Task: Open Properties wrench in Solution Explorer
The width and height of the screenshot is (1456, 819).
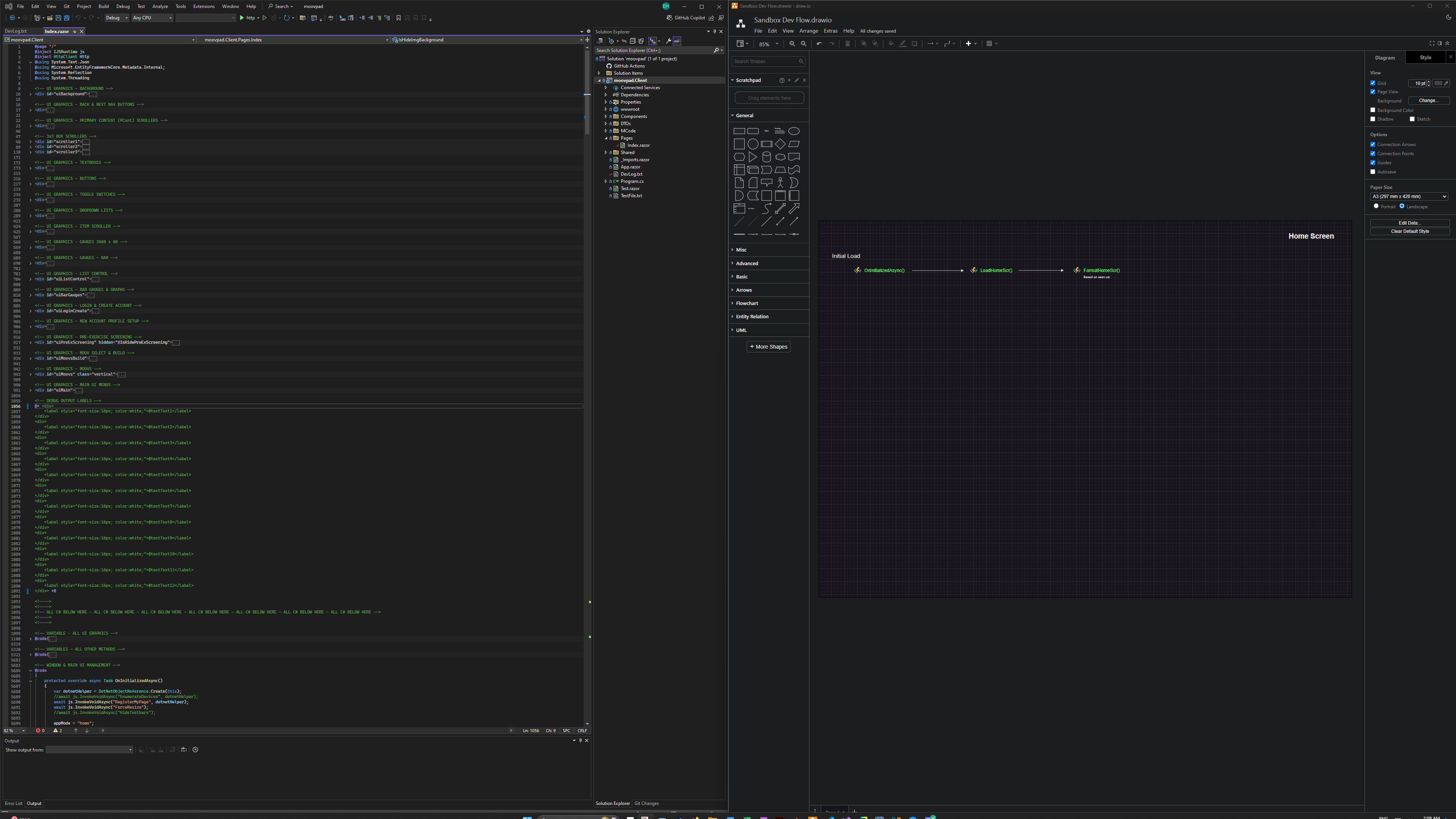Action: coord(668,41)
